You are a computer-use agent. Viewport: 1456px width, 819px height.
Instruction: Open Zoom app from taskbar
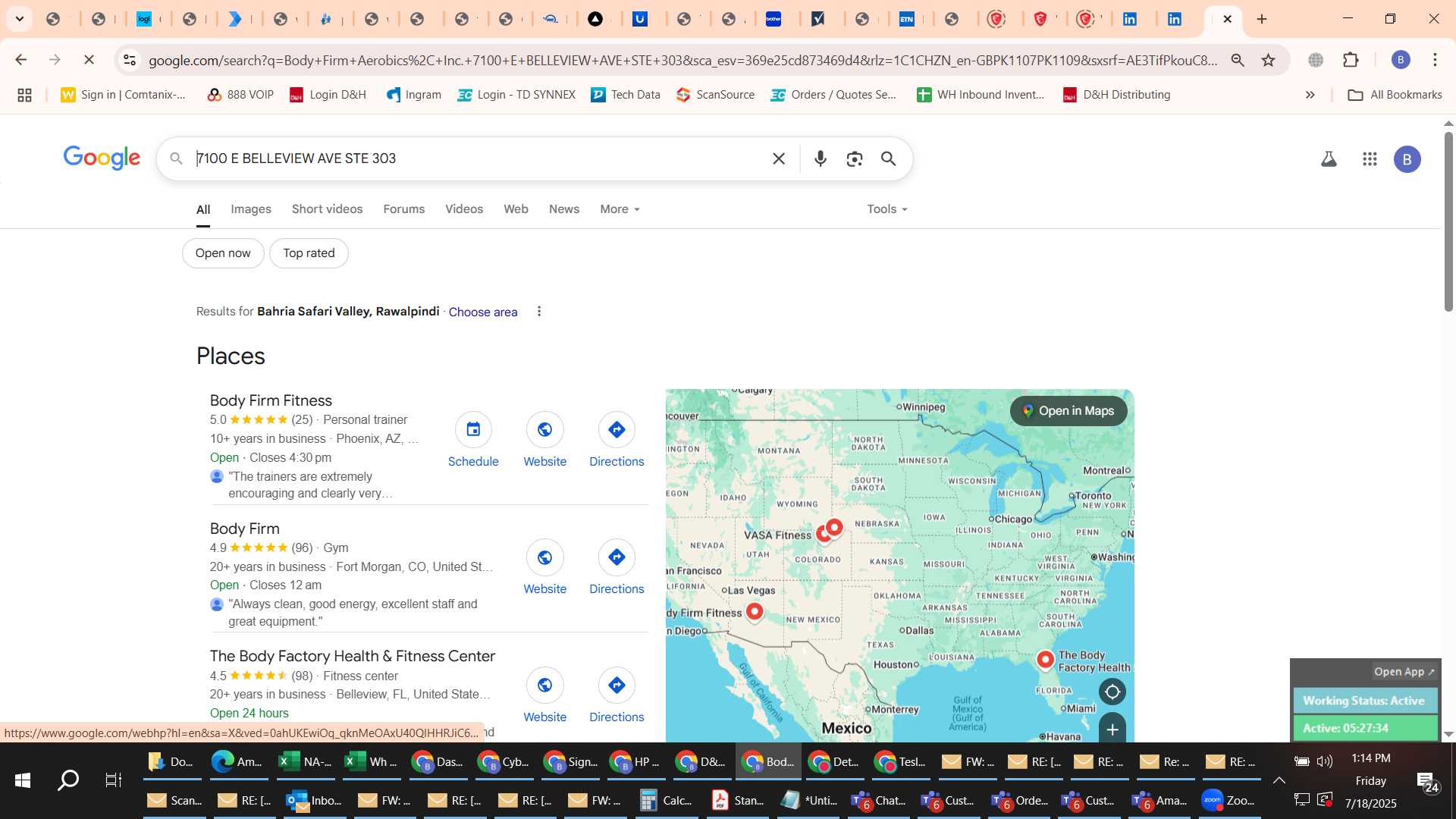point(1228,801)
